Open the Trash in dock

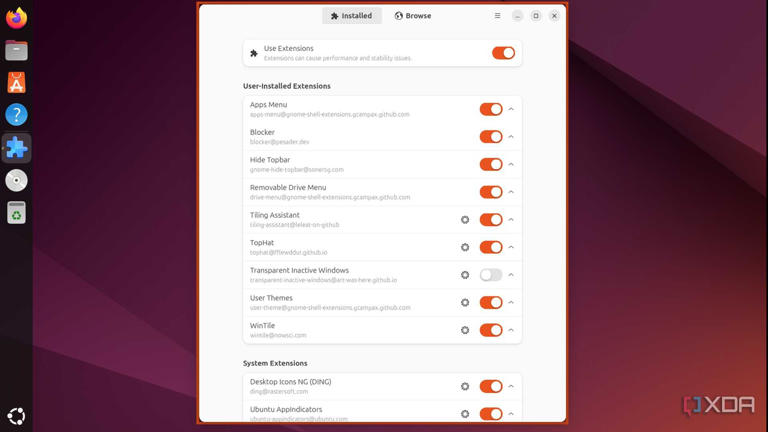point(16,213)
